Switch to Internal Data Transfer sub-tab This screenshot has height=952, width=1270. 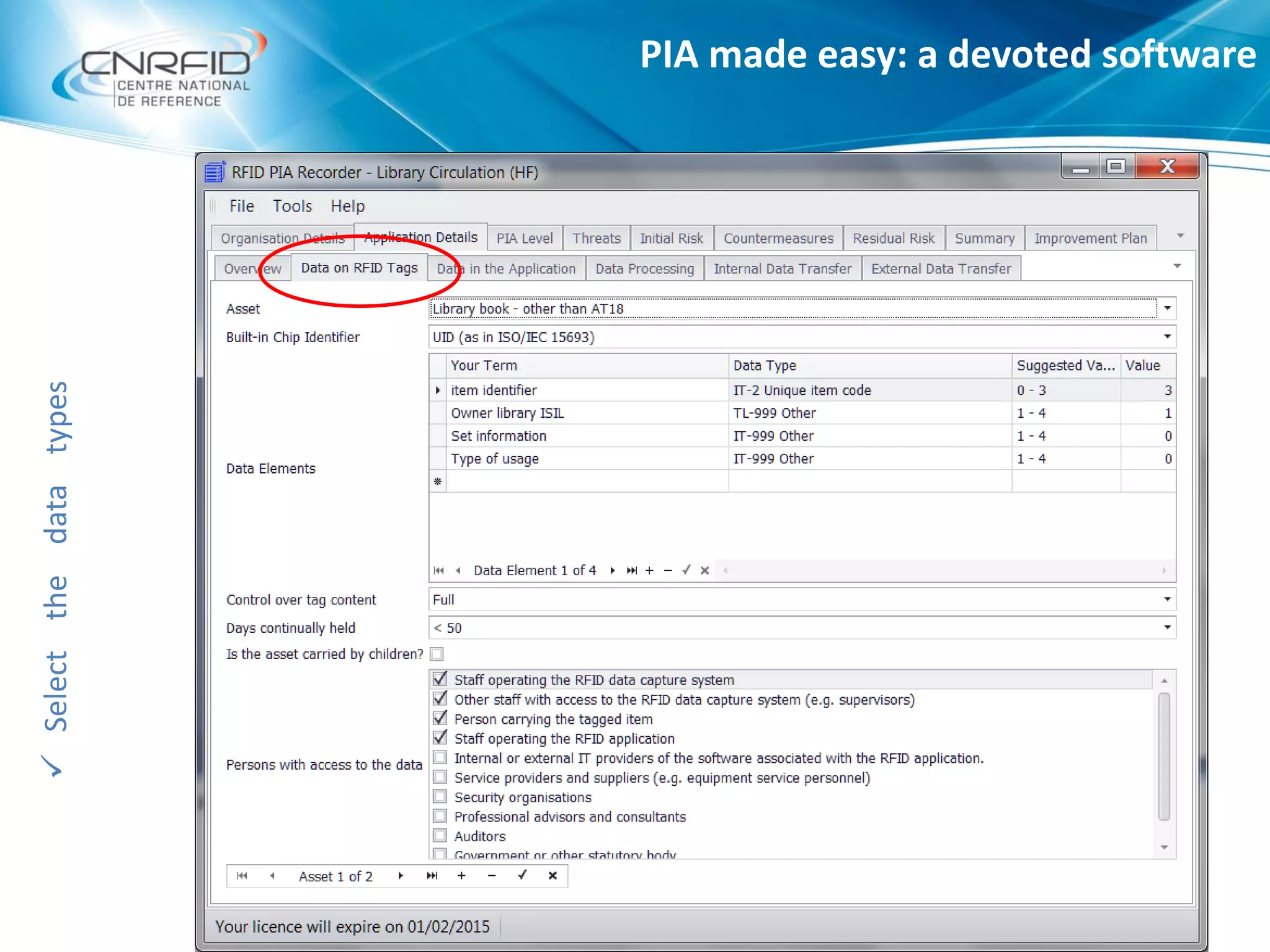(x=783, y=269)
